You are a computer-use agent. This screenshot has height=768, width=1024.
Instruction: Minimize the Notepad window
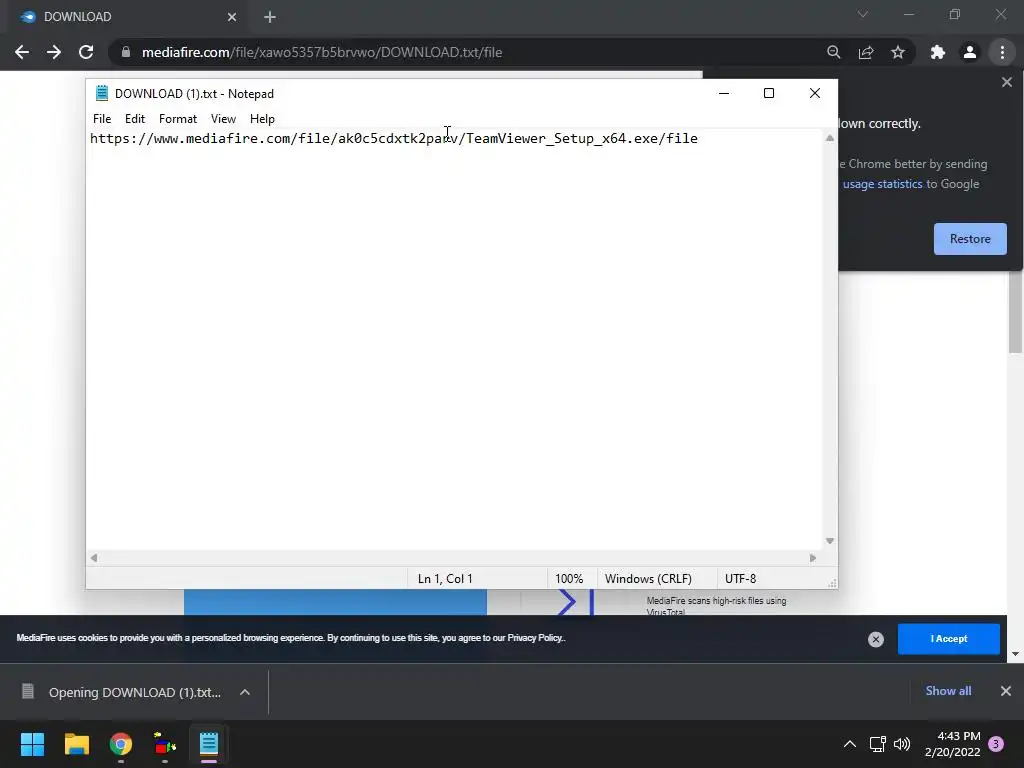[724, 93]
